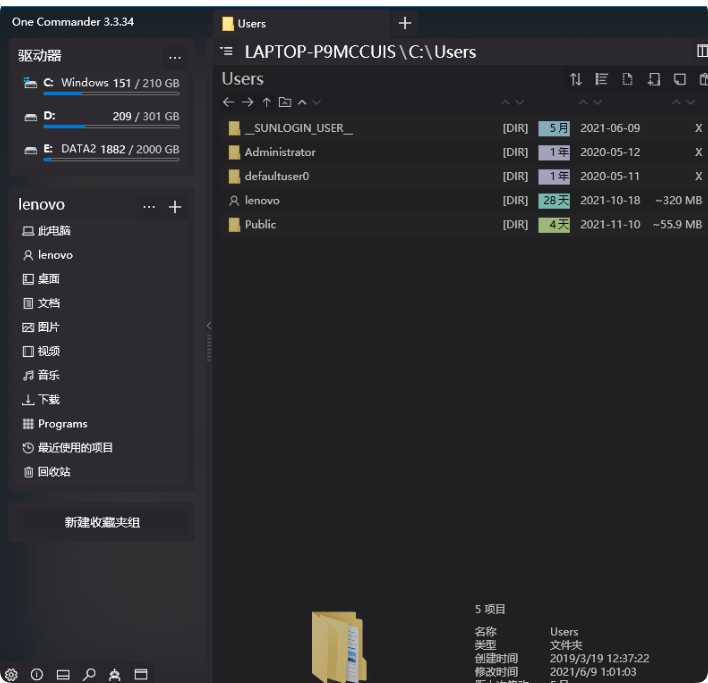
Task: Click the info circle icon in bottom bar
Action: [x=37, y=674]
